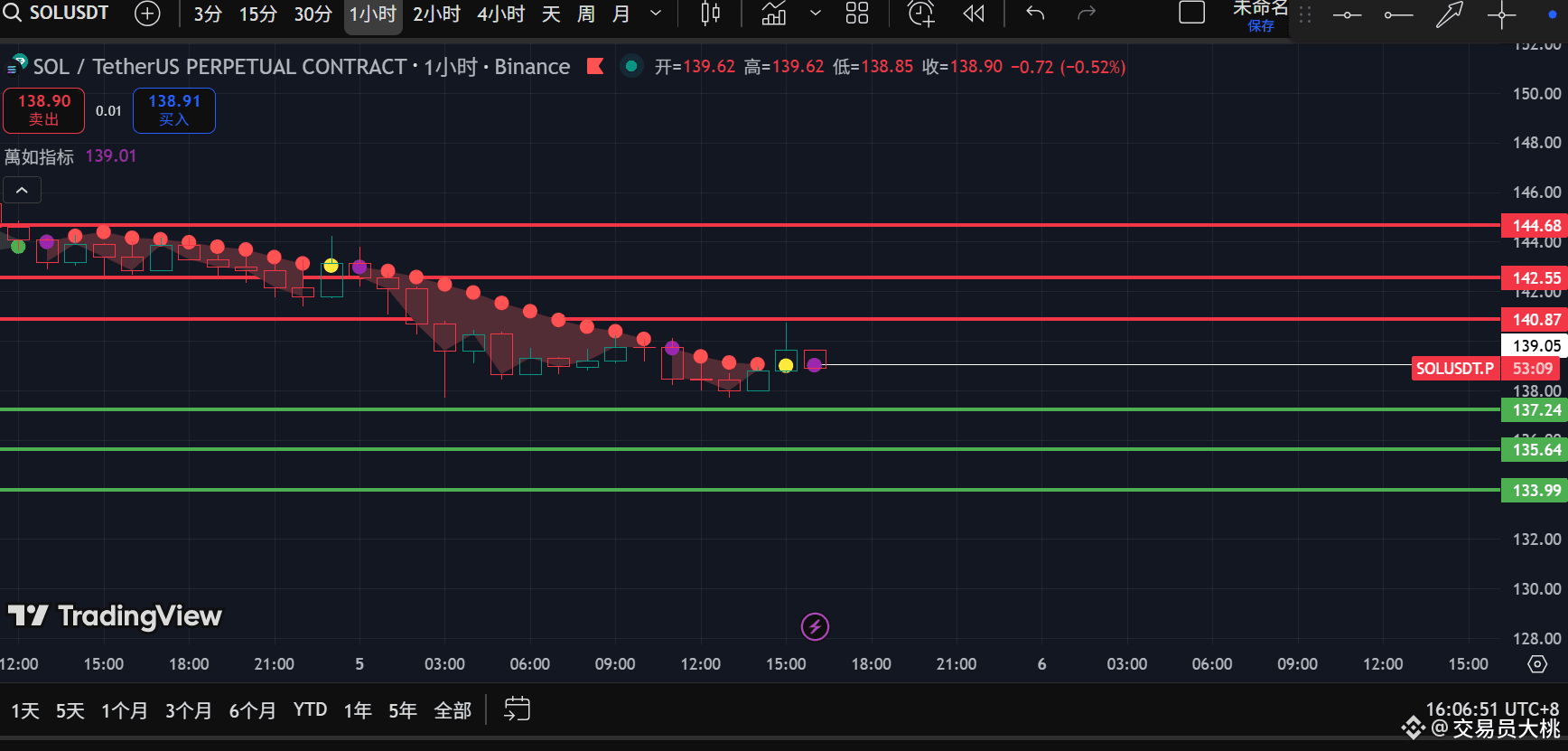Viewport: 1568px width, 751px height.
Task: Select the green 135.64 support line label
Action: tap(1535, 449)
